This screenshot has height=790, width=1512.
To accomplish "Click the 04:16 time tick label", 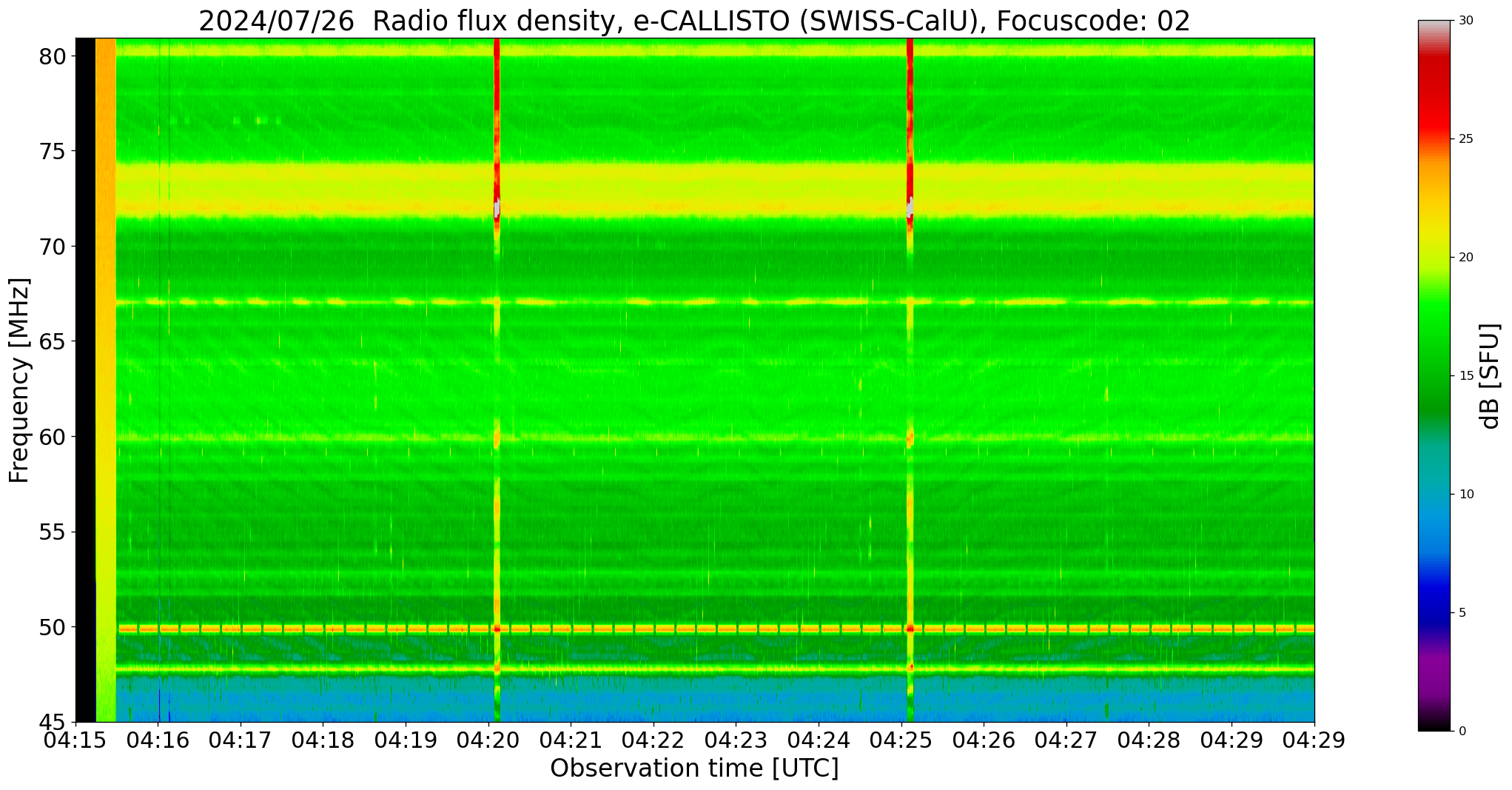I will pyautogui.click(x=158, y=740).
